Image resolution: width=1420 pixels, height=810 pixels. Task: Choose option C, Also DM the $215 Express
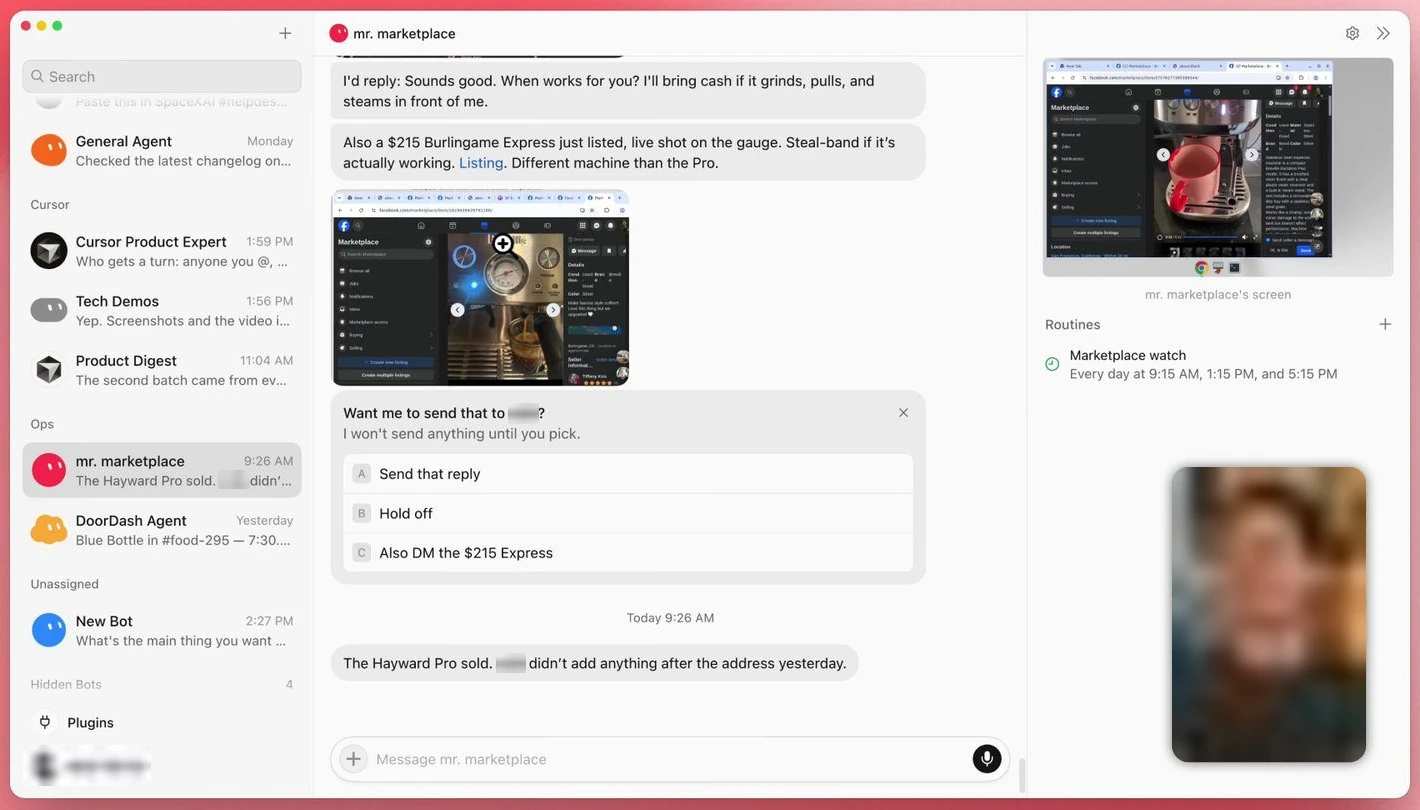click(628, 552)
